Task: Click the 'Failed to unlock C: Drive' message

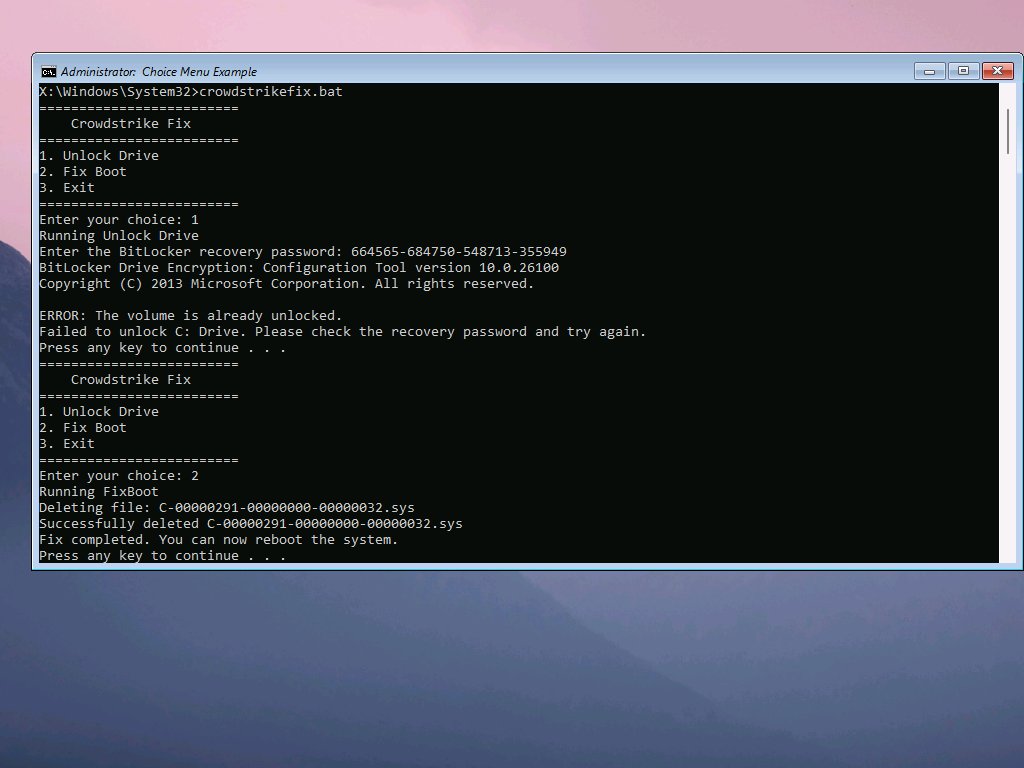Action: 342,332
